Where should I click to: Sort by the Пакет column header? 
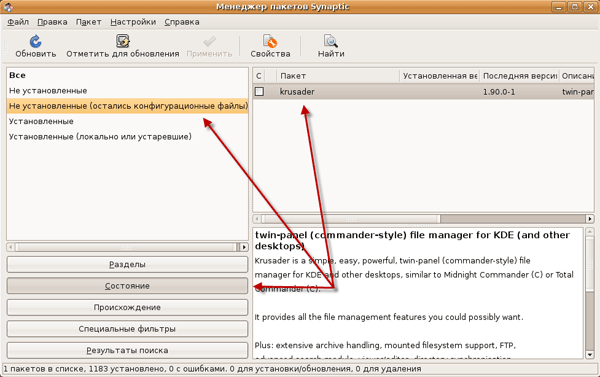coord(338,76)
